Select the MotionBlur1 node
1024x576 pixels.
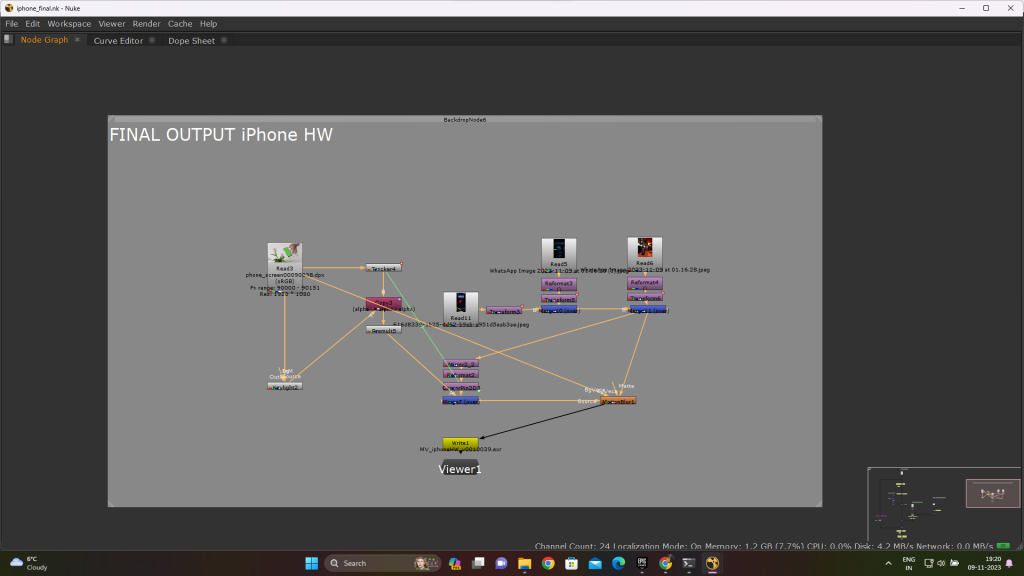[x=618, y=401]
